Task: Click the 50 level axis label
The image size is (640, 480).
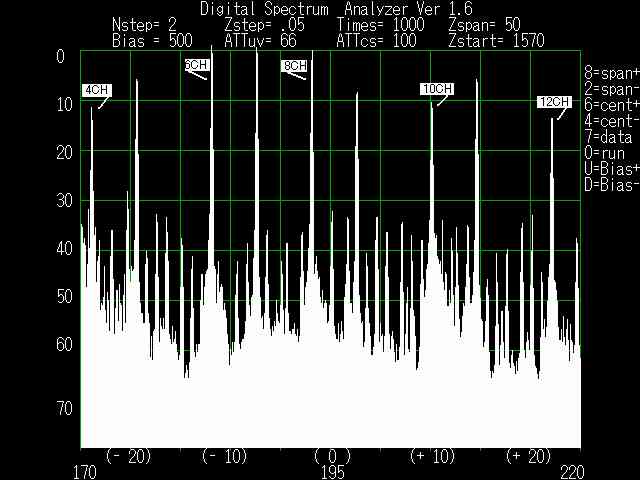Action: [64, 296]
